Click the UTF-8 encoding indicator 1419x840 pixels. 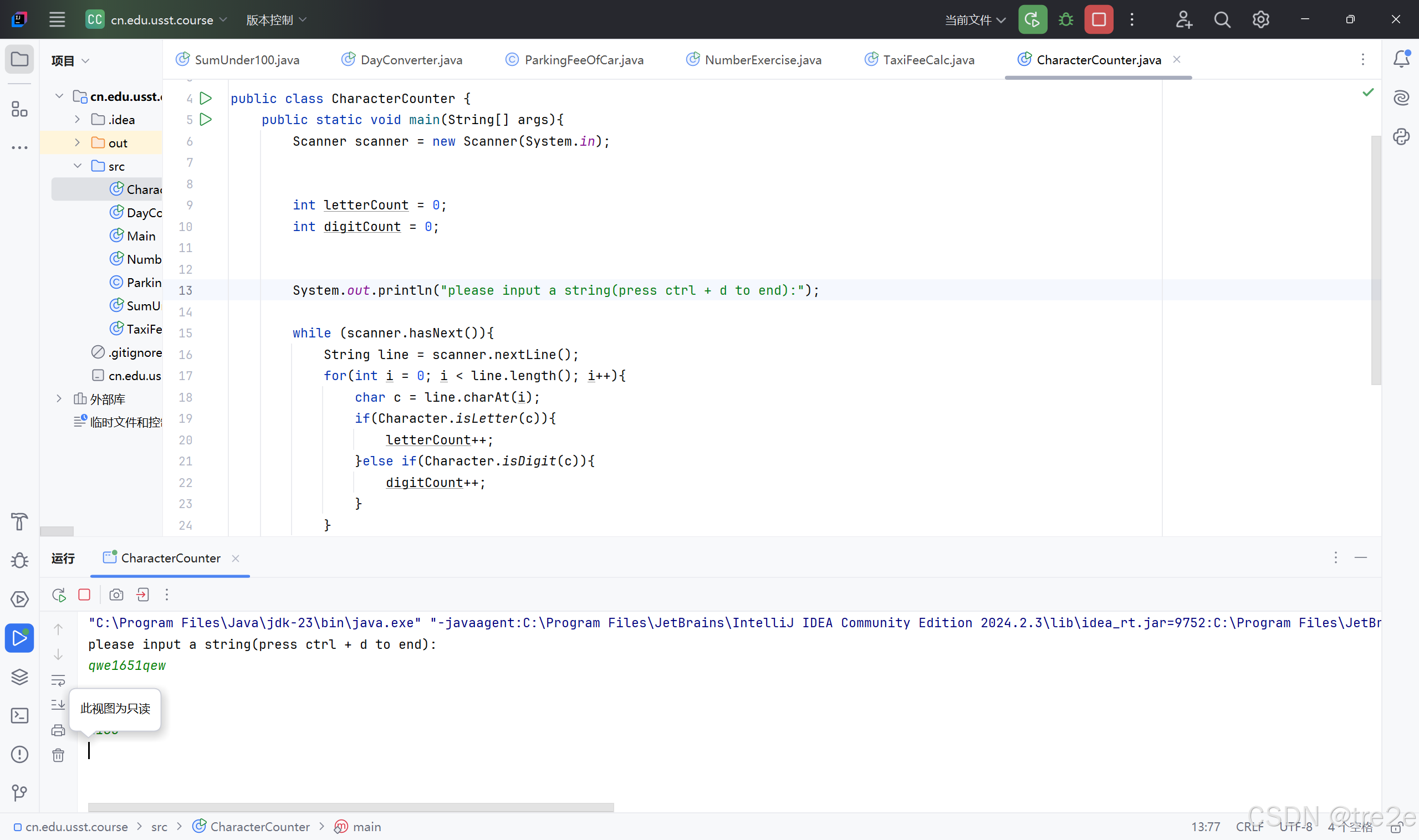[x=1295, y=826]
